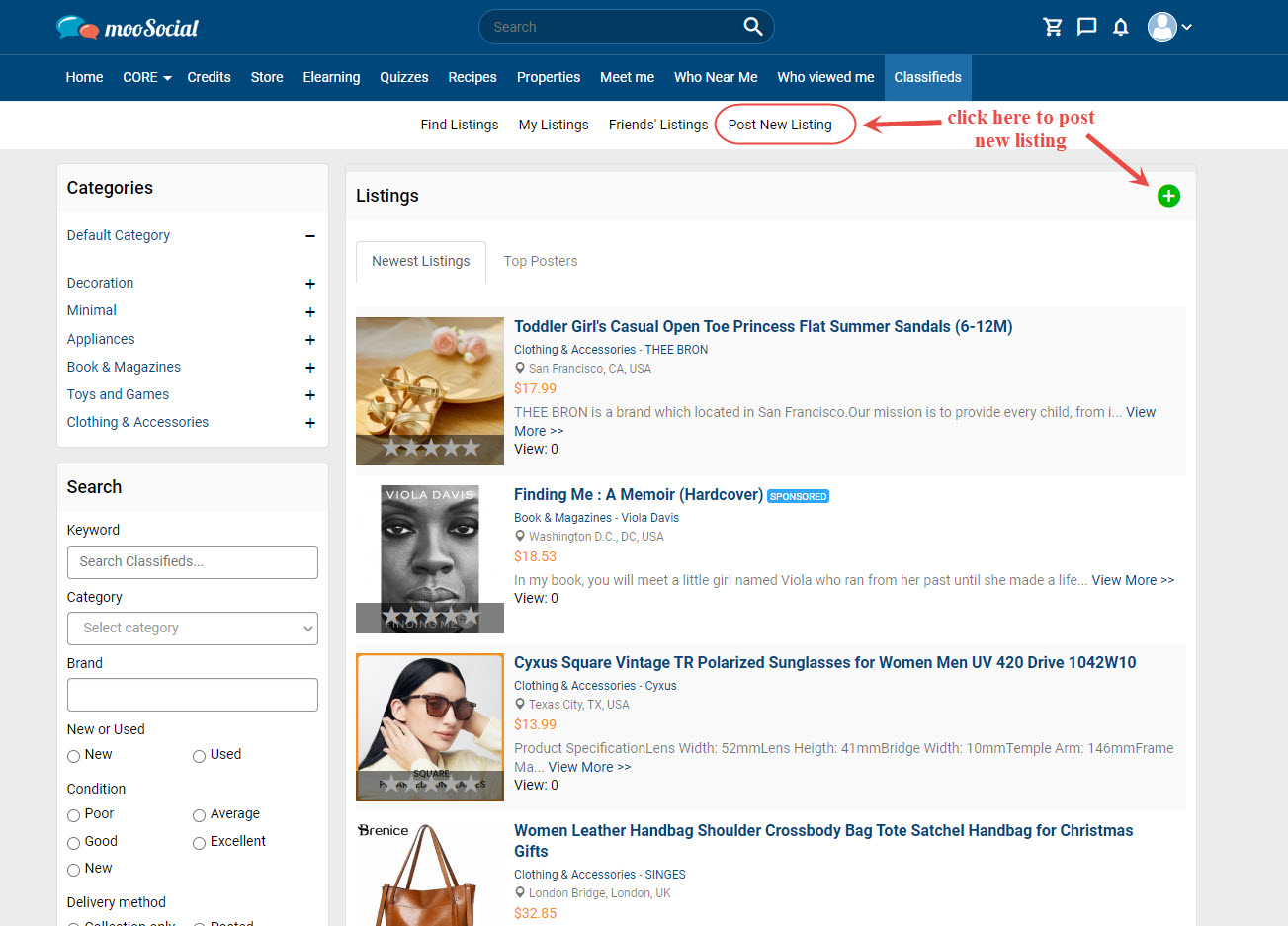This screenshot has height=926, width=1288.
Task: Open the messages chat icon
Action: tap(1086, 27)
